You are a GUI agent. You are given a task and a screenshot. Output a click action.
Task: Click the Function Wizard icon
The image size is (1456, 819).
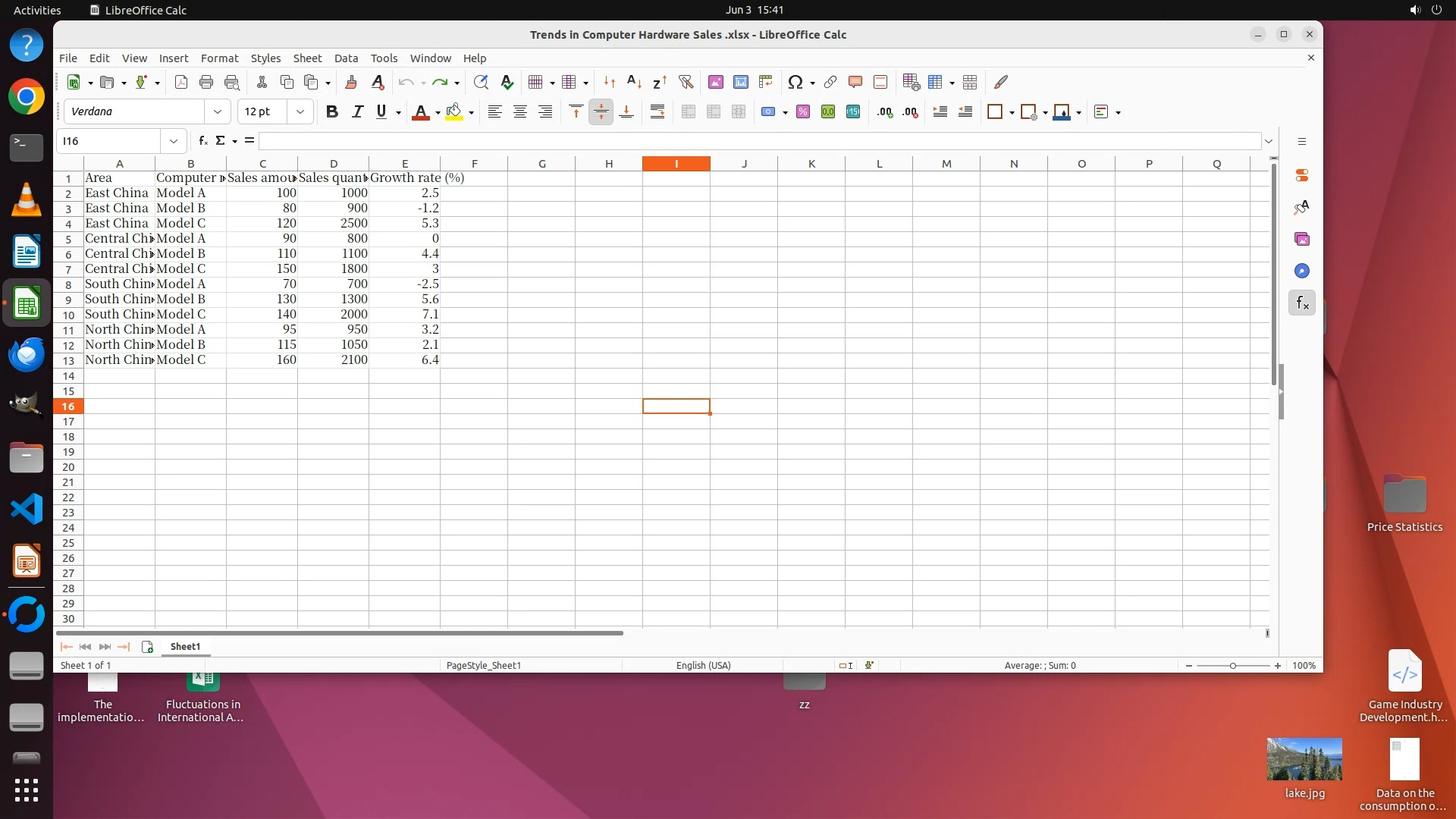pyautogui.click(x=202, y=141)
